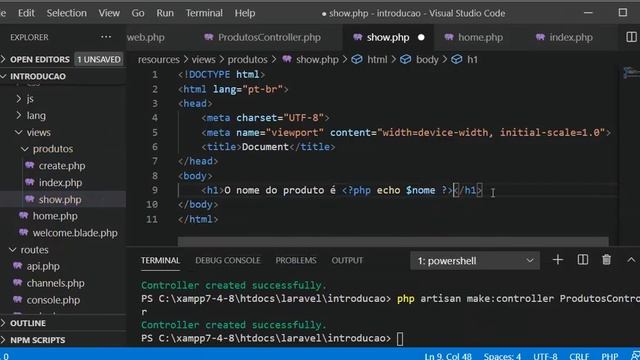Open the View menu
Screen dimensions: 640x360
(109, 13)
